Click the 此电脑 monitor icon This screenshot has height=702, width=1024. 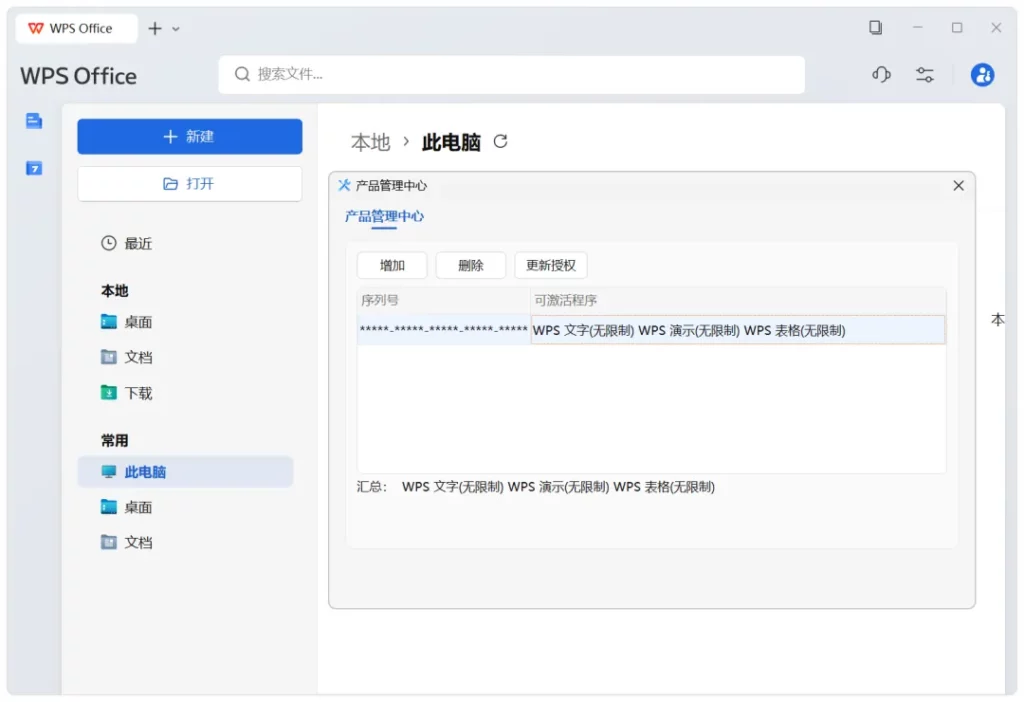pyautogui.click(x=108, y=471)
